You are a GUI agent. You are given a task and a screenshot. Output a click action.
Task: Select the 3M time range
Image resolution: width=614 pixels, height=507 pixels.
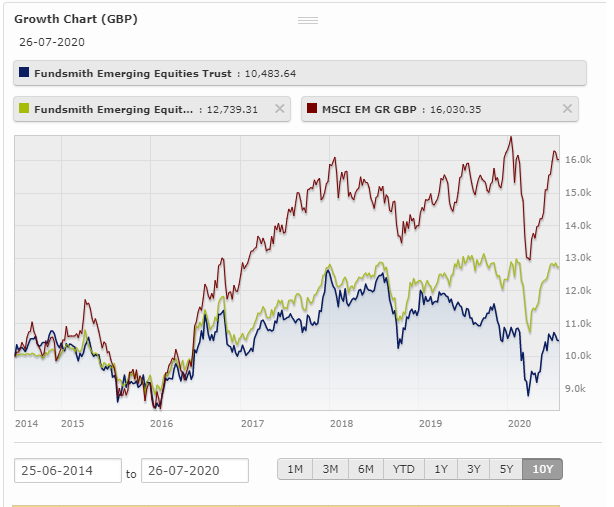(x=330, y=469)
